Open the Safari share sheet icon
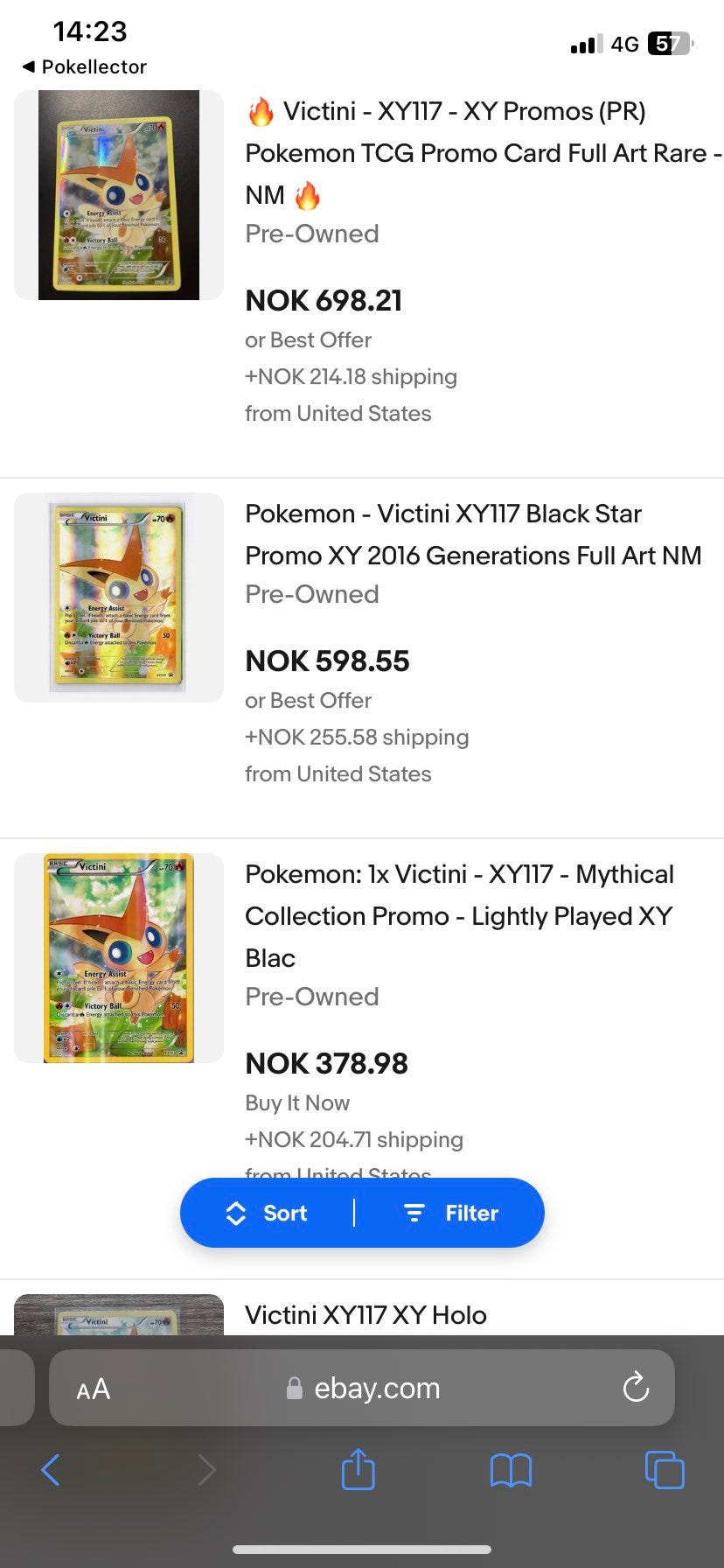The height and width of the screenshot is (1568, 724). [358, 1469]
